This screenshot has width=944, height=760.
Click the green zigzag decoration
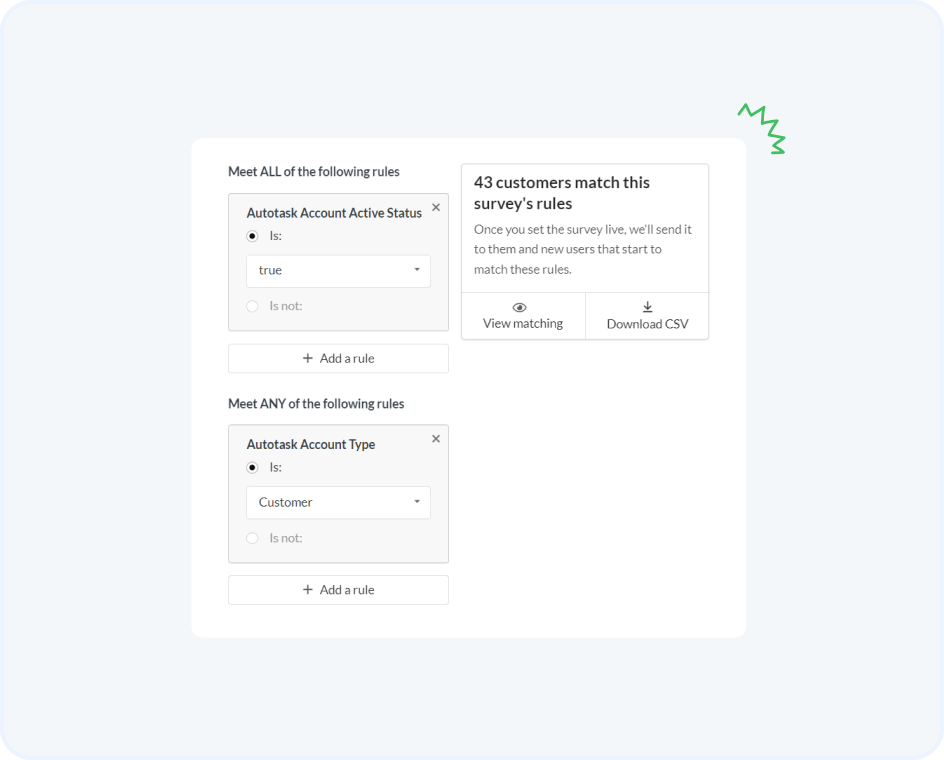762,128
